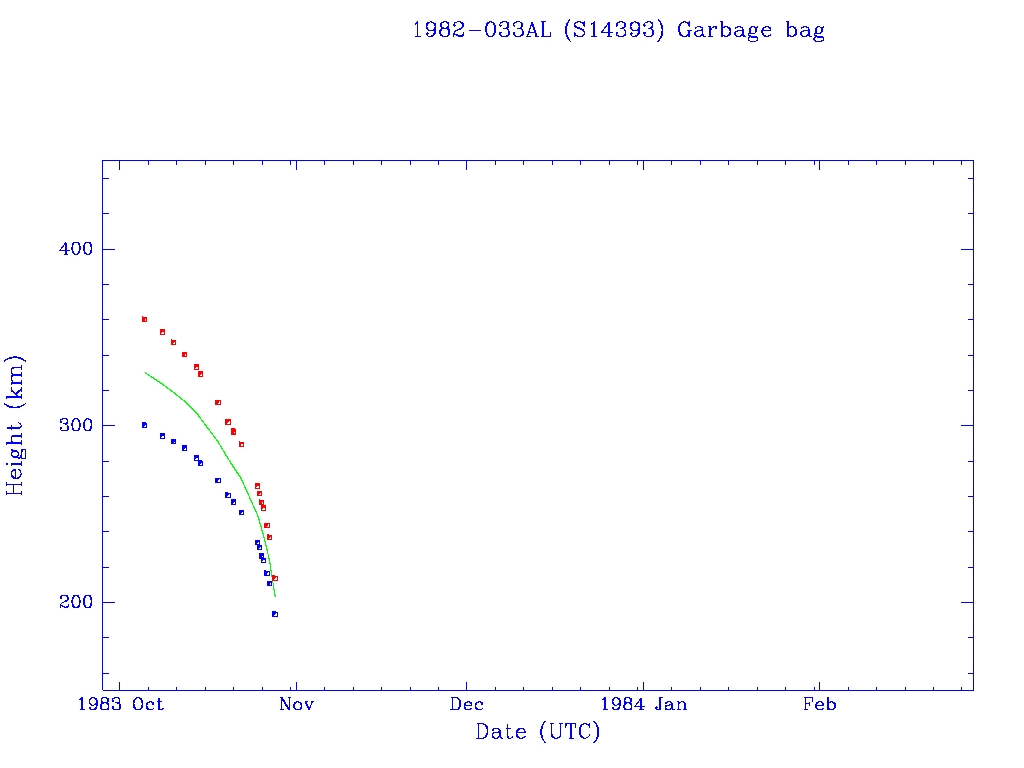1024x768 pixels.
Task: Click the "Height (km)" y-axis label
Action: (x=15, y=425)
